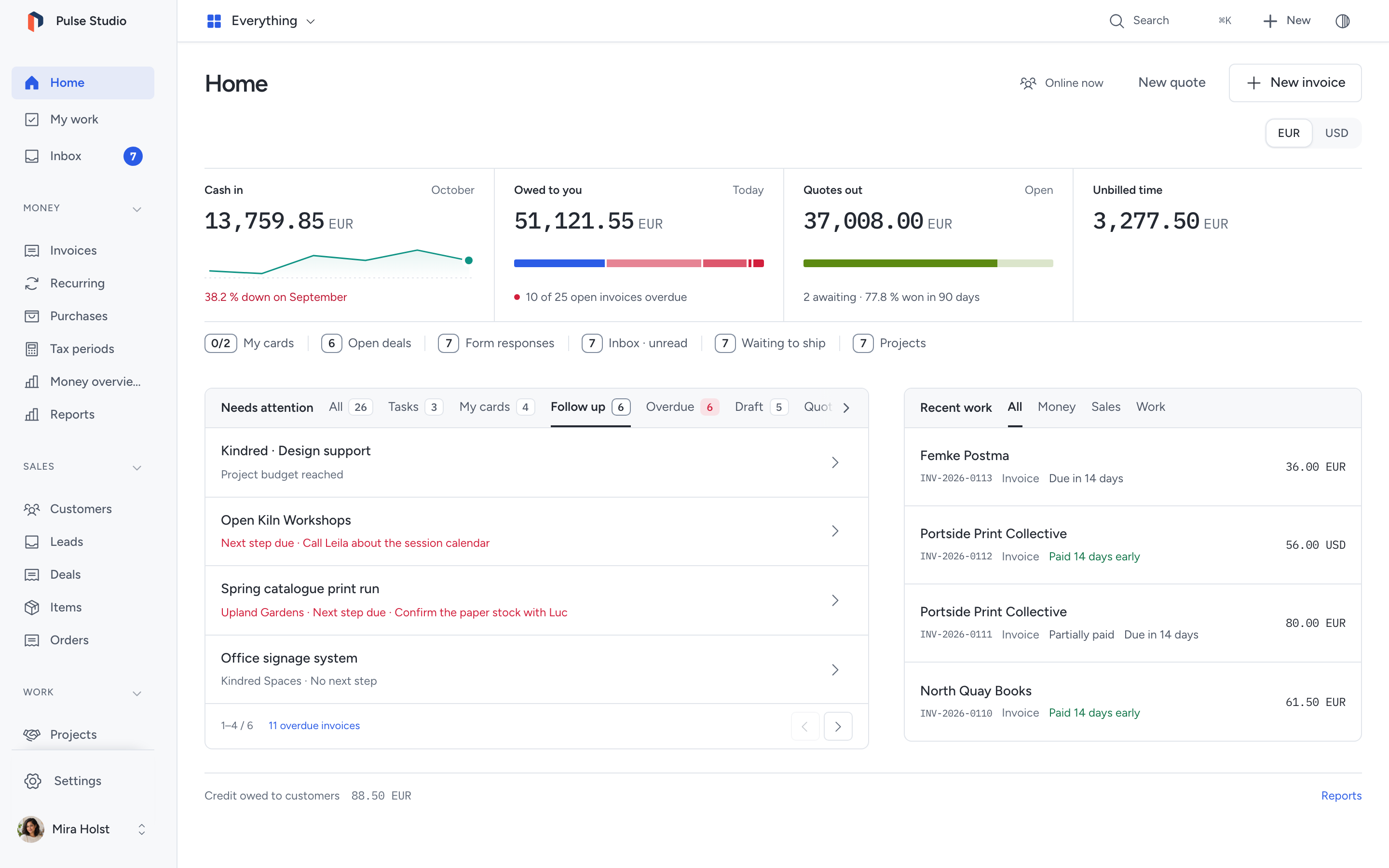The height and width of the screenshot is (868, 1389).
Task: Show who is Online now
Action: [1061, 83]
